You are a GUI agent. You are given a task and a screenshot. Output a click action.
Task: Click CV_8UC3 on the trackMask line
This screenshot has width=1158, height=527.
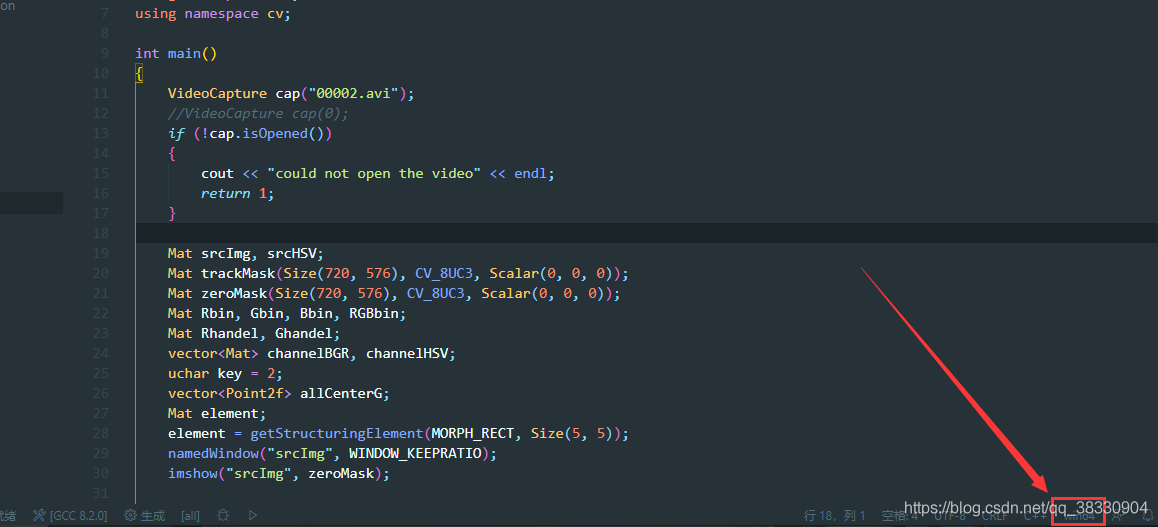[444, 272]
